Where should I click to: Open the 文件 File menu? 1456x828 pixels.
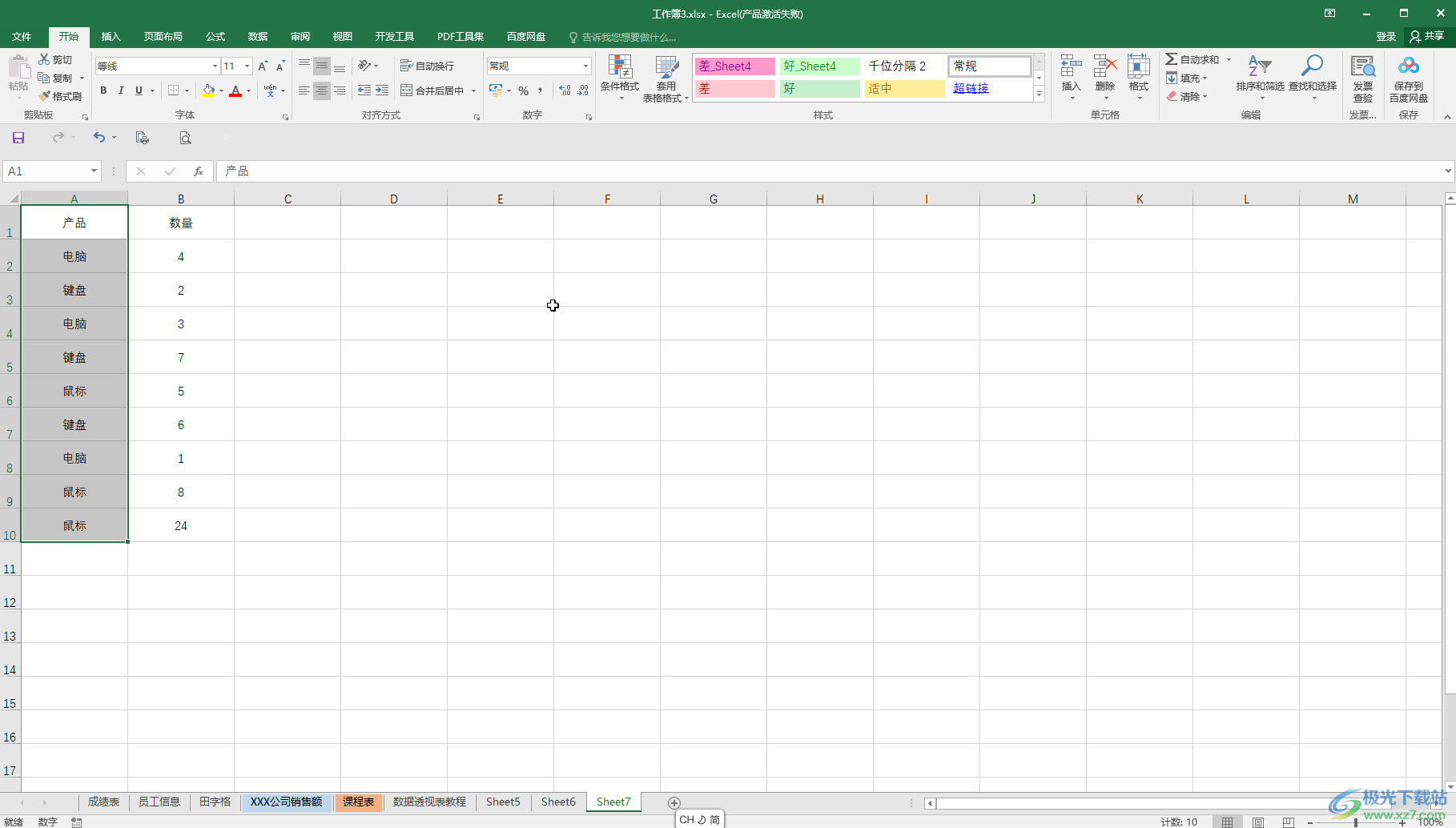tap(22, 36)
